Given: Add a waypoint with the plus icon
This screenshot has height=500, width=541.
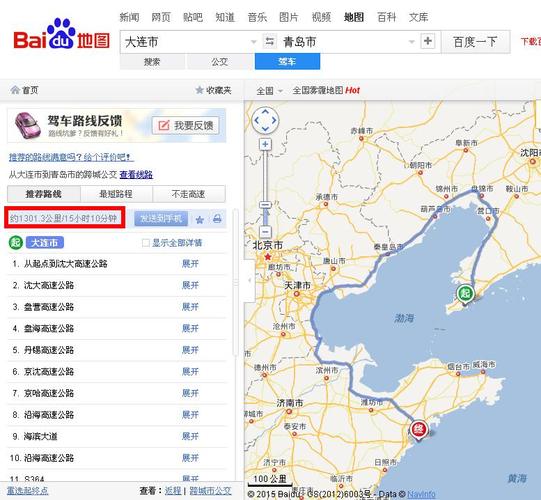Looking at the screenshot, I should click(427, 41).
